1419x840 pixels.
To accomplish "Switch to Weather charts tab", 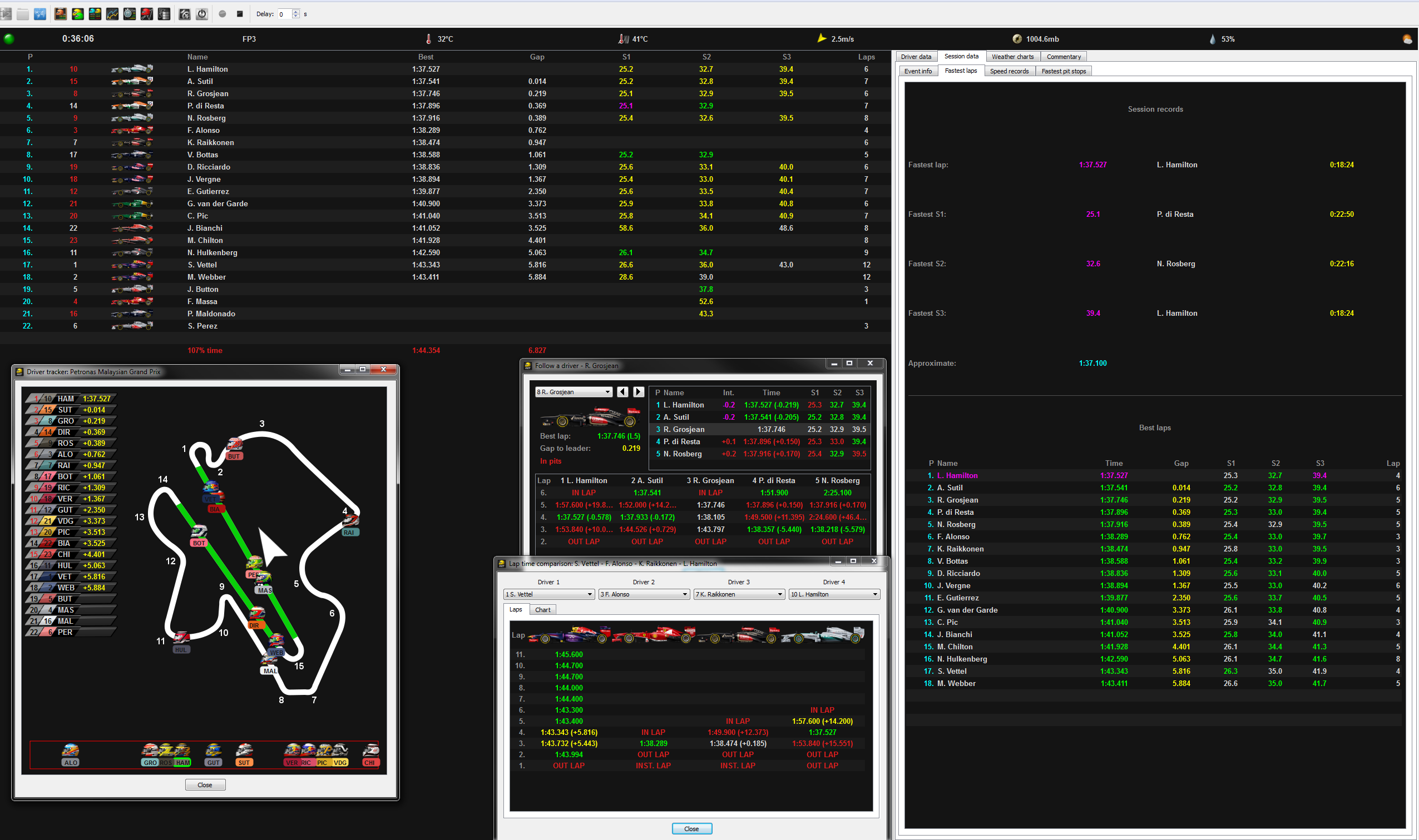I will [x=1012, y=57].
